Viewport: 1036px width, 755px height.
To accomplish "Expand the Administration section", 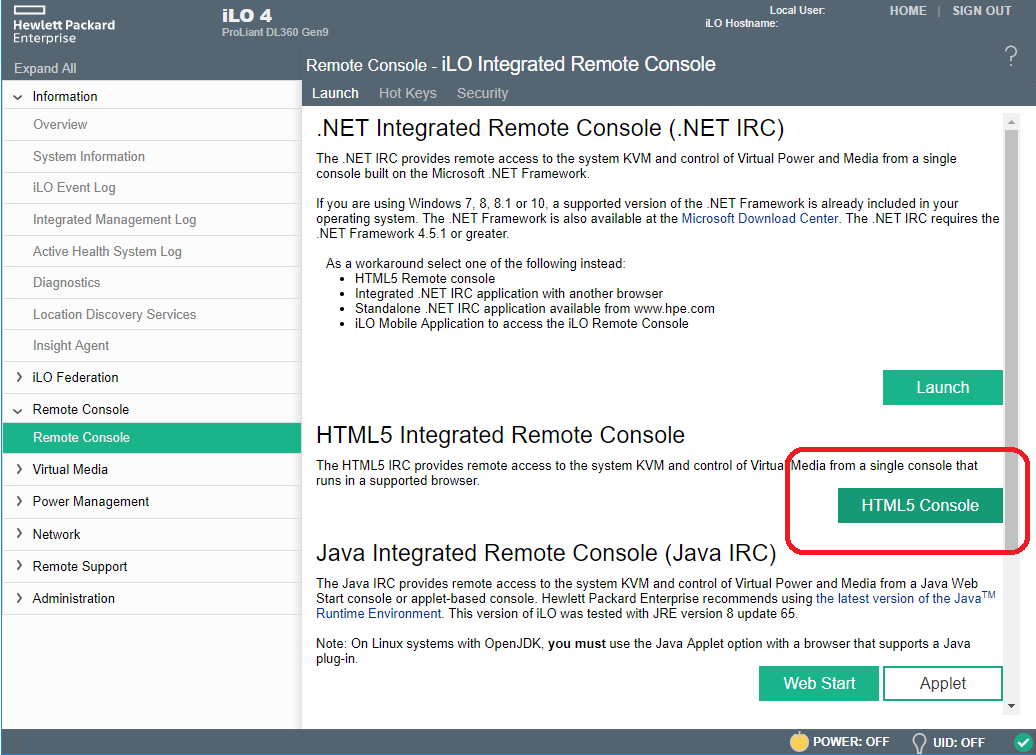I will (x=18, y=598).
